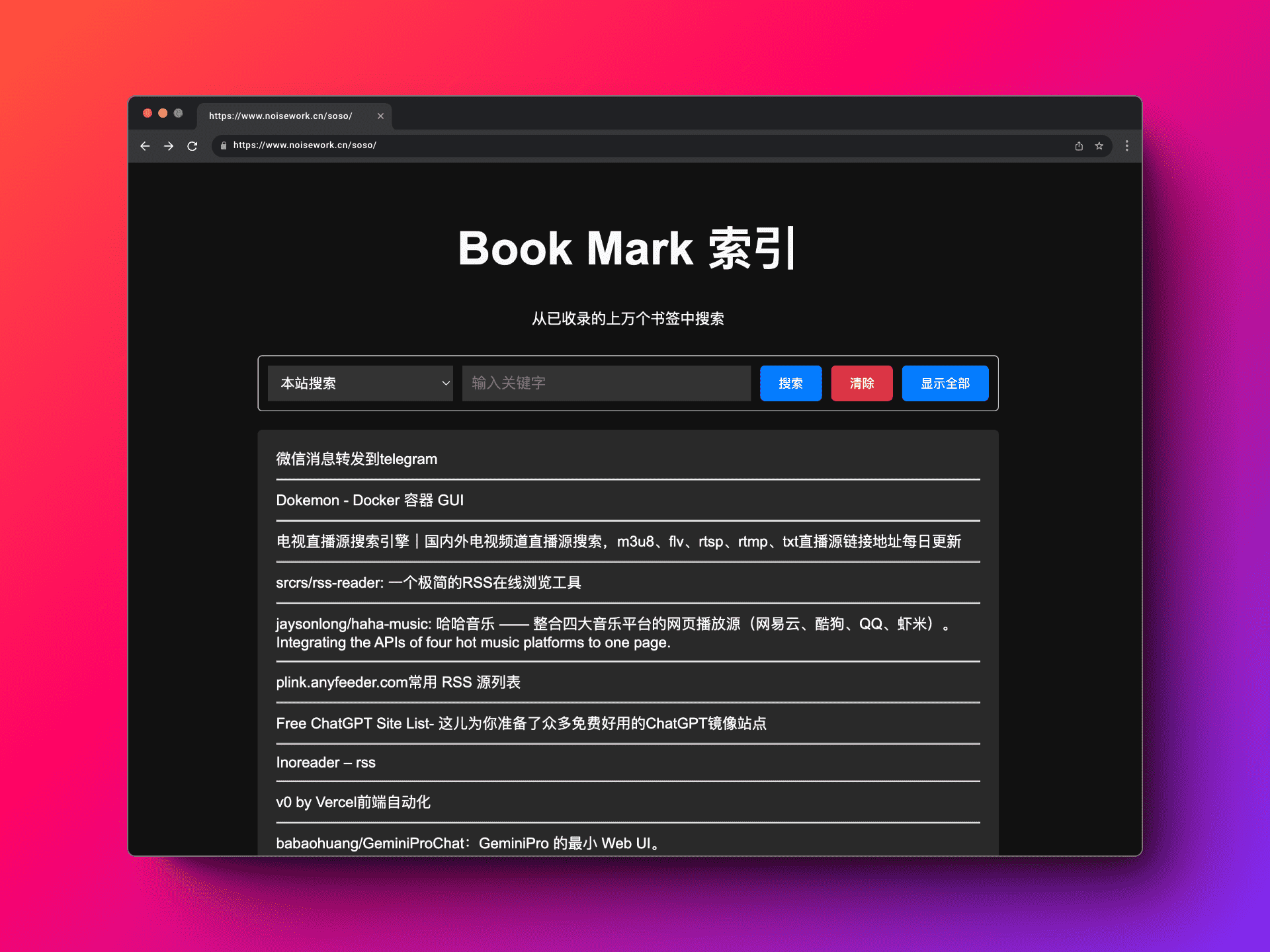
Task: Open srcrs/rss-reader bookmark entry
Action: pos(428,583)
